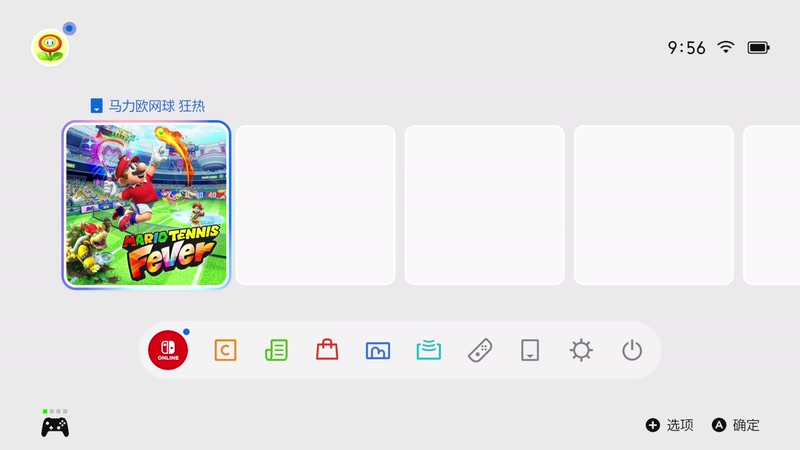Open GameChat orange C icon
The width and height of the screenshot is (800, 450).
pos(225,351)
